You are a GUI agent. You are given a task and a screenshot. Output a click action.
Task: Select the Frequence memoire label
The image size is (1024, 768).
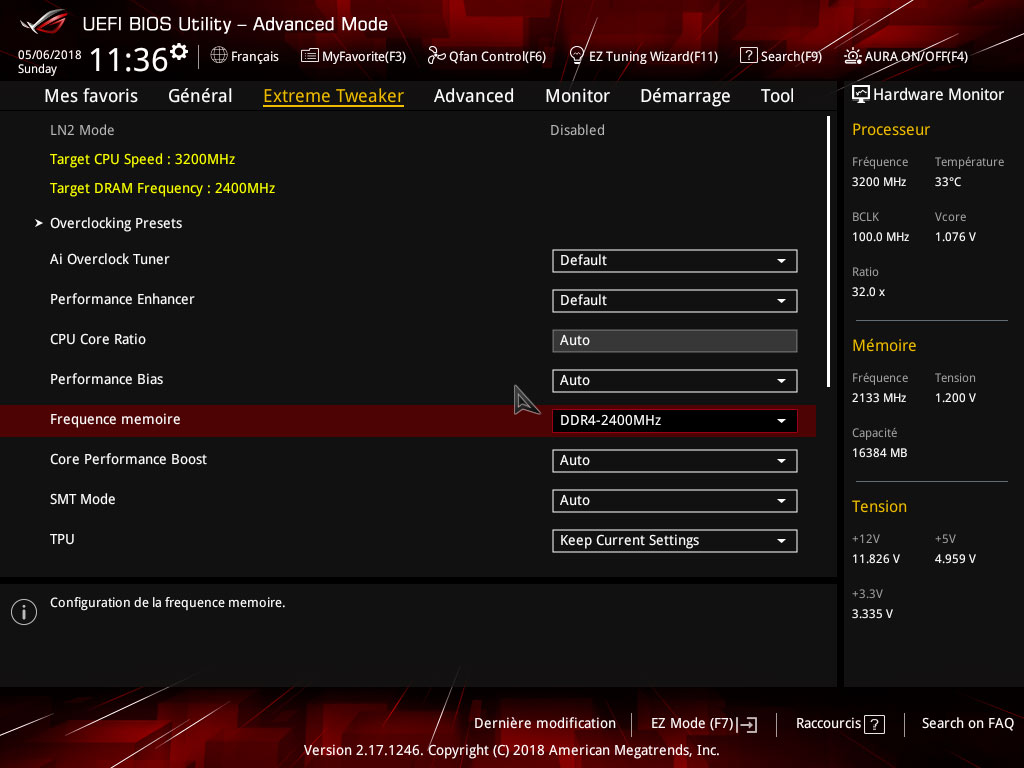click(x=115, y=419)
